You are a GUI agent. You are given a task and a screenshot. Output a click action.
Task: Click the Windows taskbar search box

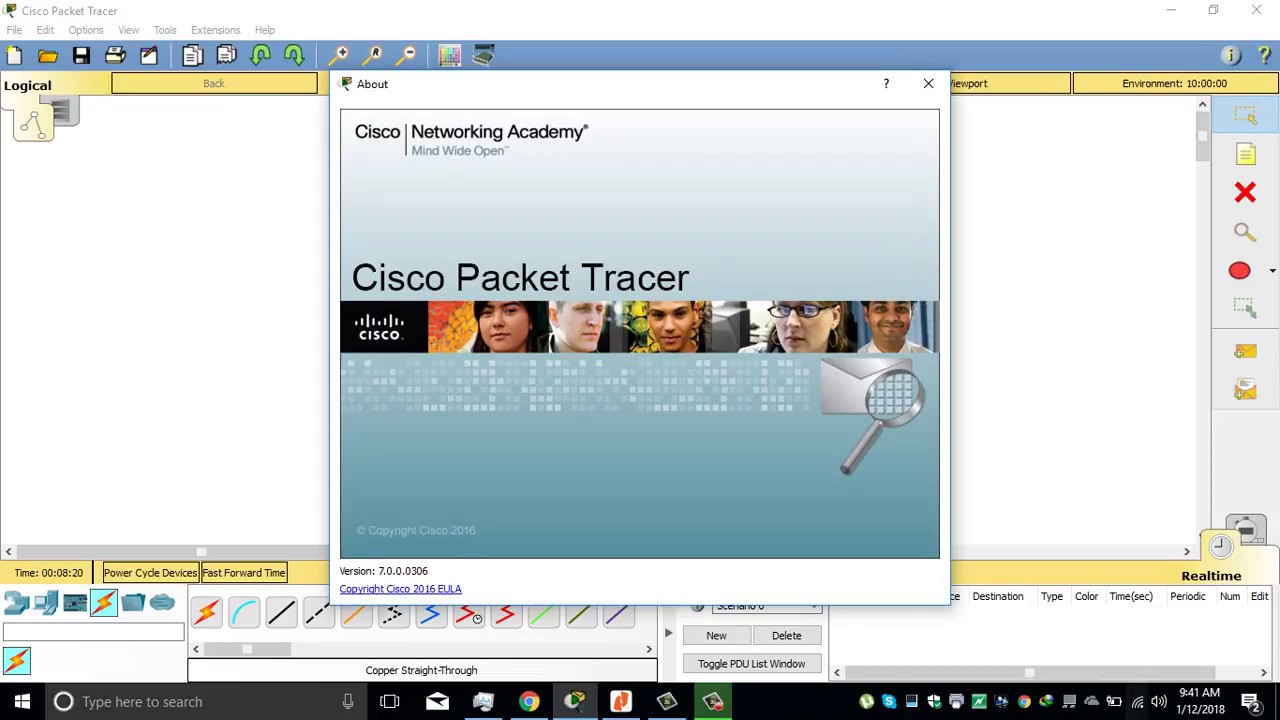click(x=206, y=702)
